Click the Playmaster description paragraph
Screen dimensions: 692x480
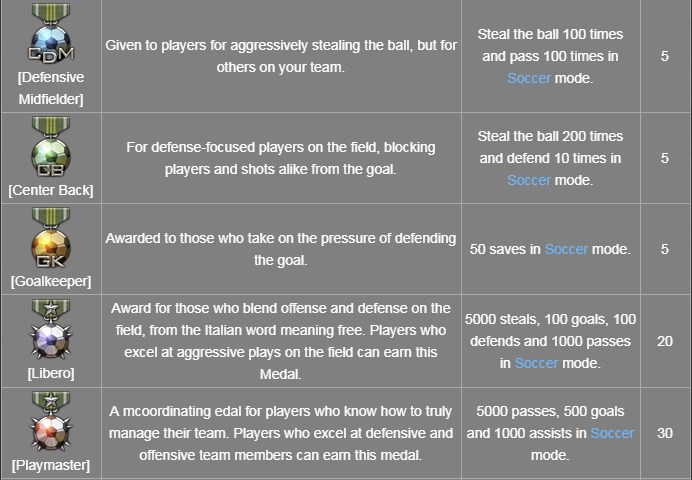coord(280,433)
